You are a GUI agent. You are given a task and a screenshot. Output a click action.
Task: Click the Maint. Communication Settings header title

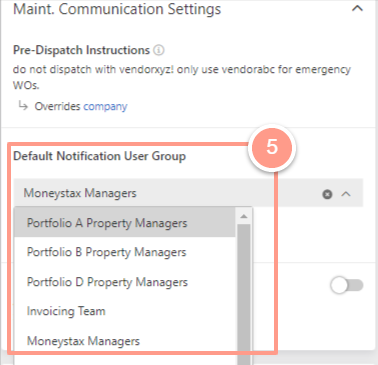[117, 9]
